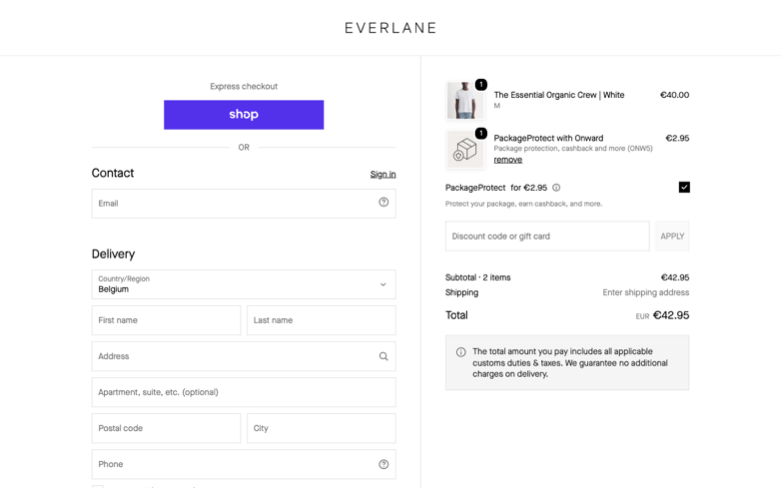Click the €2.95 PackageProtect line price

click(677, 138)
